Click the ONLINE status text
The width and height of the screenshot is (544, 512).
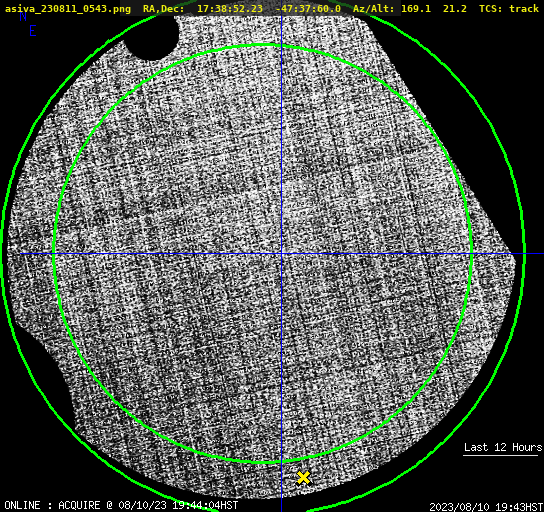pyautogui.click(x=22, y=505)
